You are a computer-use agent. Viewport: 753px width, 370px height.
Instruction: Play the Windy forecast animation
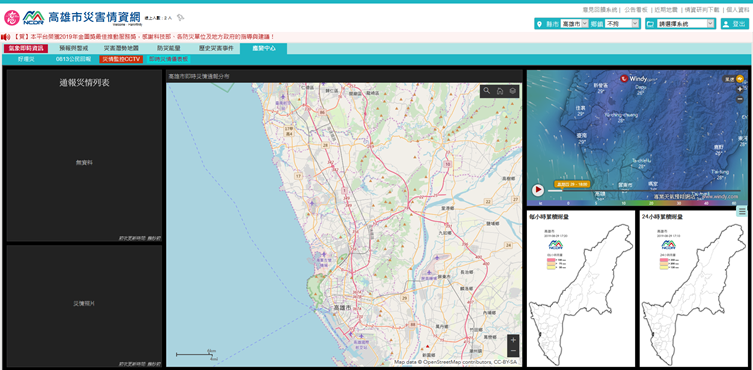pos(538,190)
